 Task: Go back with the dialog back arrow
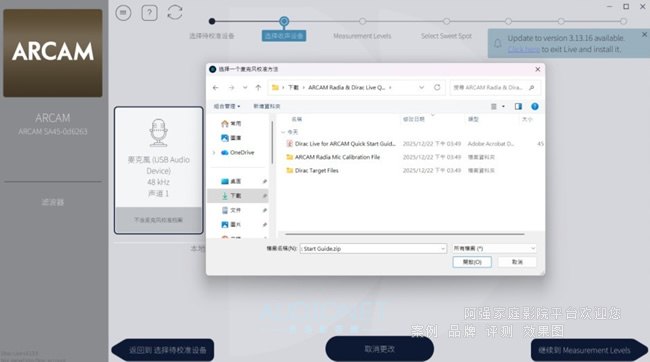point(216,87)
